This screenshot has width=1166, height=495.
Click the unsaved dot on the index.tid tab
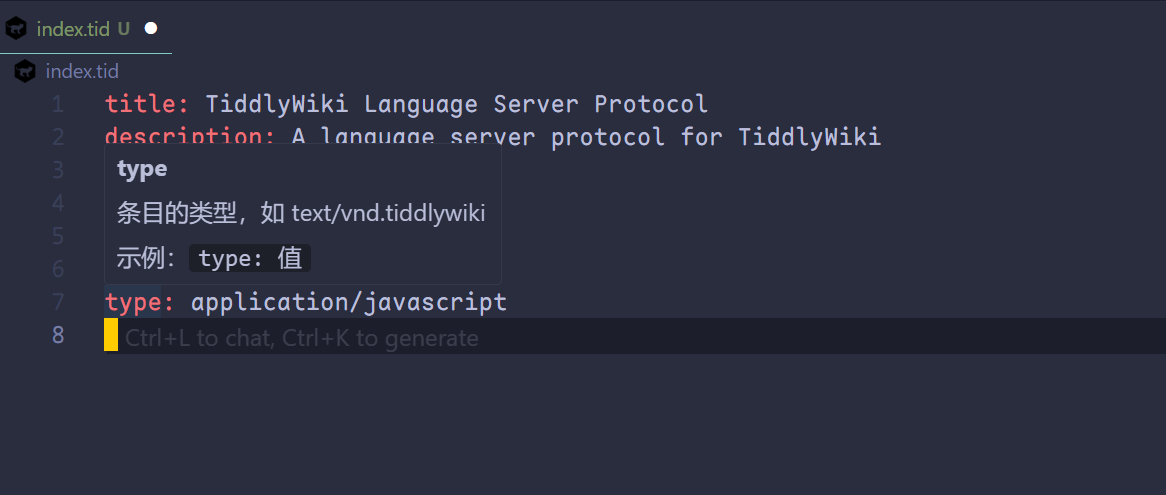(x=151, y=28)
